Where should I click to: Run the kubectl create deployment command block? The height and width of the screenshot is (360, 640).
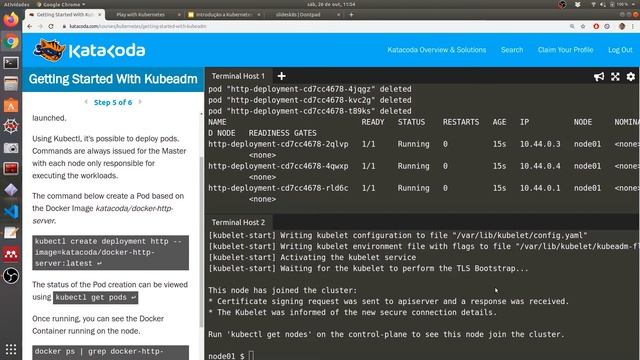(x=111, y=253)
